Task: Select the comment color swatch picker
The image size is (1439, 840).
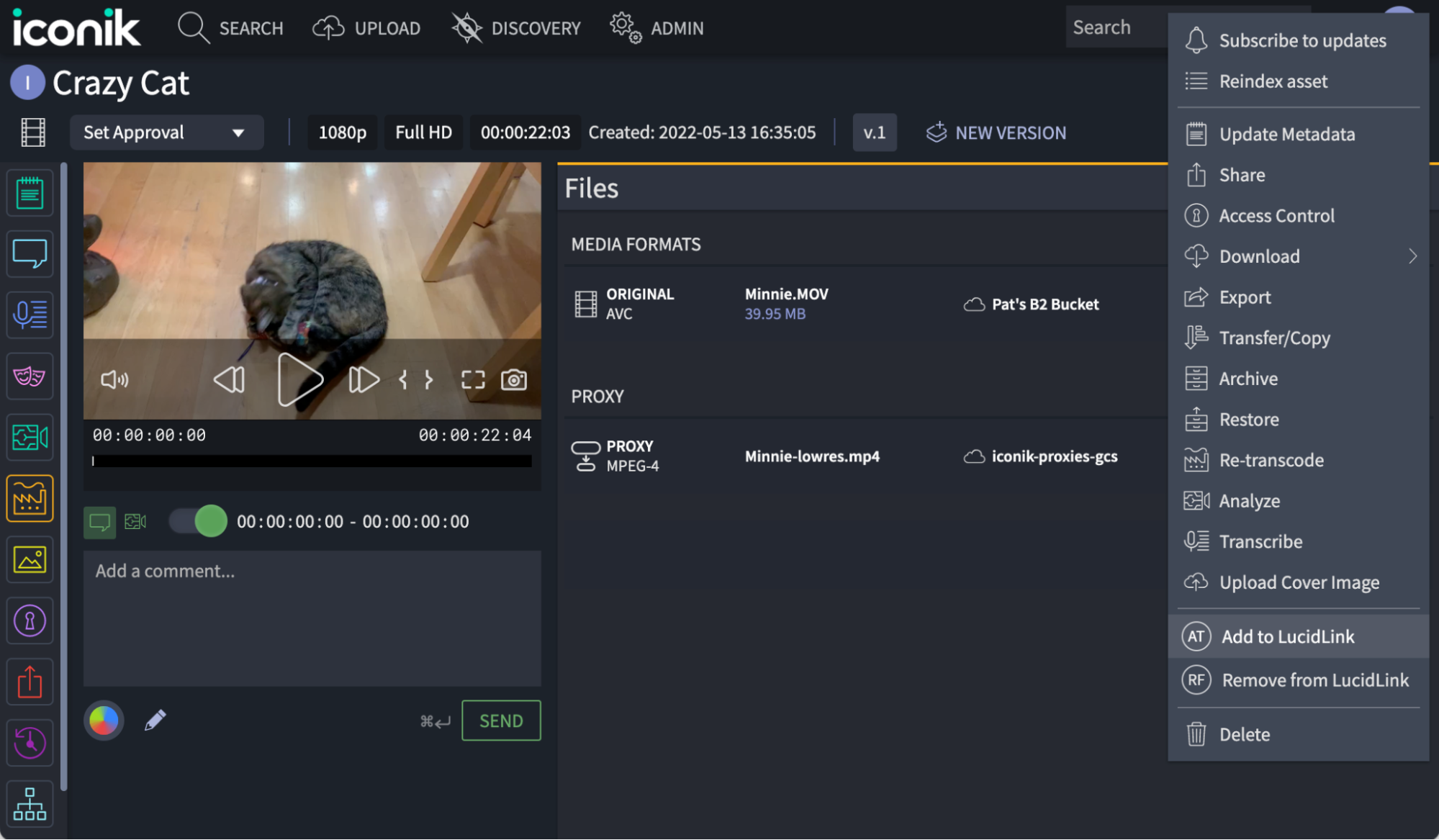Action: click(x=102, y=720)
